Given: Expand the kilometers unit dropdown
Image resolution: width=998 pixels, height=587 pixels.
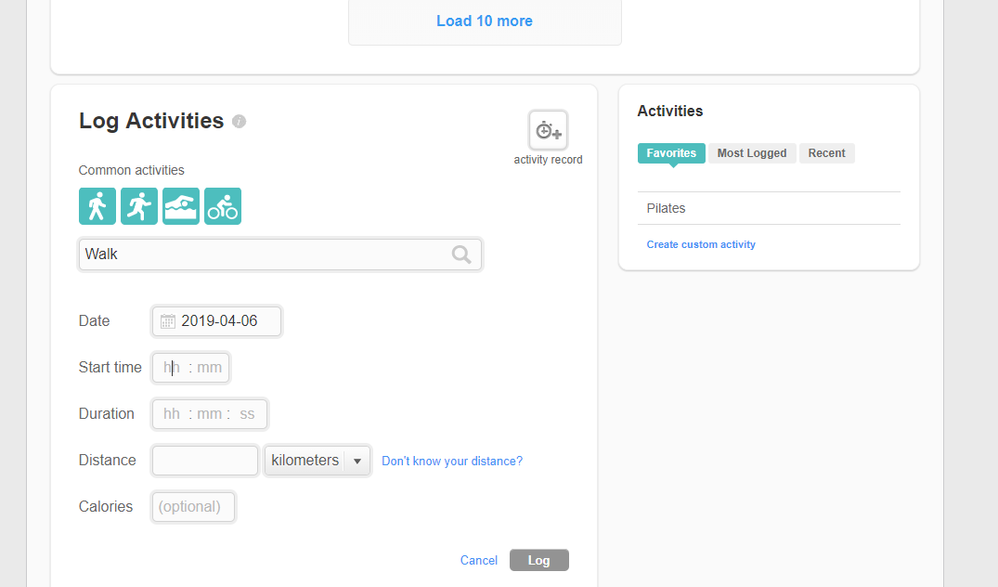Looking at the screenshot, I should click(357, 461).
